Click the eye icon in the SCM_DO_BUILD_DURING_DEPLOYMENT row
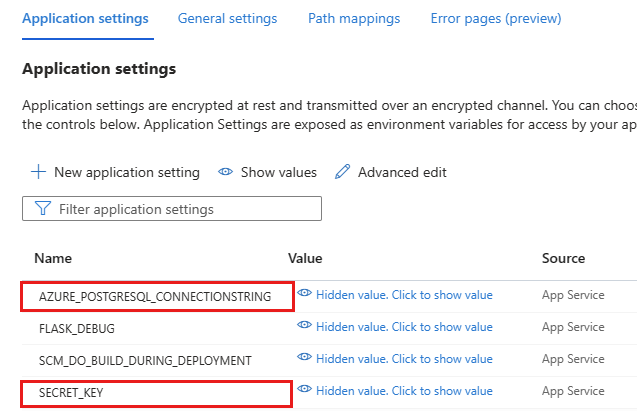 tap(305, 359)
